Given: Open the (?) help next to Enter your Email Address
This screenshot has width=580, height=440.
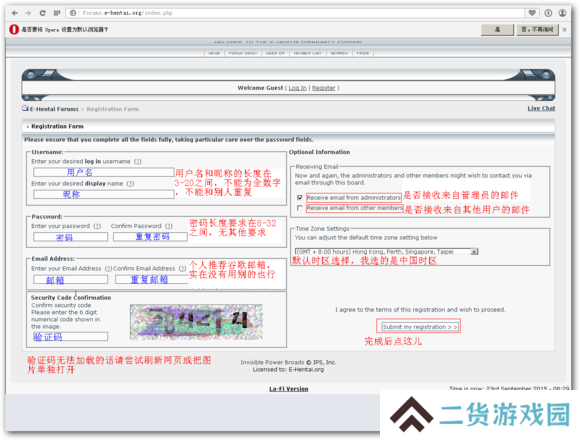Looking at the screenshot, I should tap(108, 269).
